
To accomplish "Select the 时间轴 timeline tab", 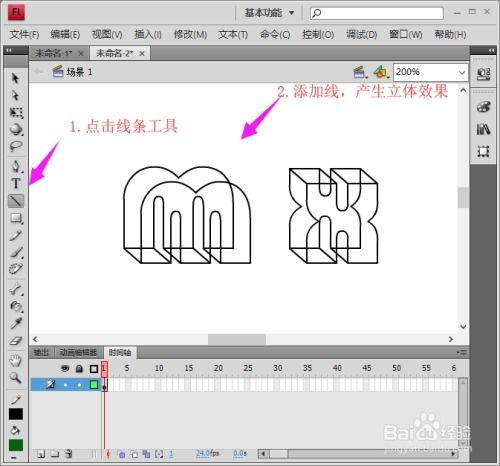I will [120, 353].
